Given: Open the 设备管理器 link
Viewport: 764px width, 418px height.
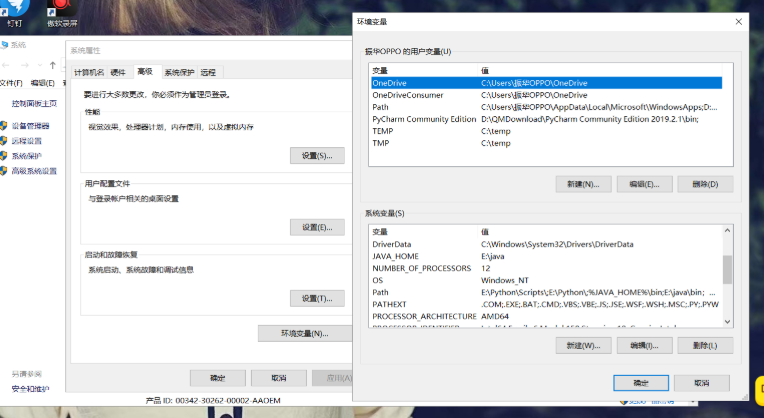Looking at the screenshot, I should point(30,126).
